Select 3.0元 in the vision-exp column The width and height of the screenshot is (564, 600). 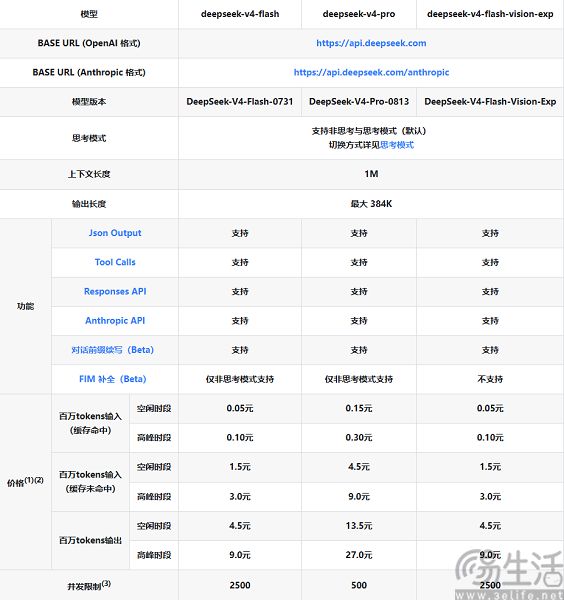(x=490, y=497)
